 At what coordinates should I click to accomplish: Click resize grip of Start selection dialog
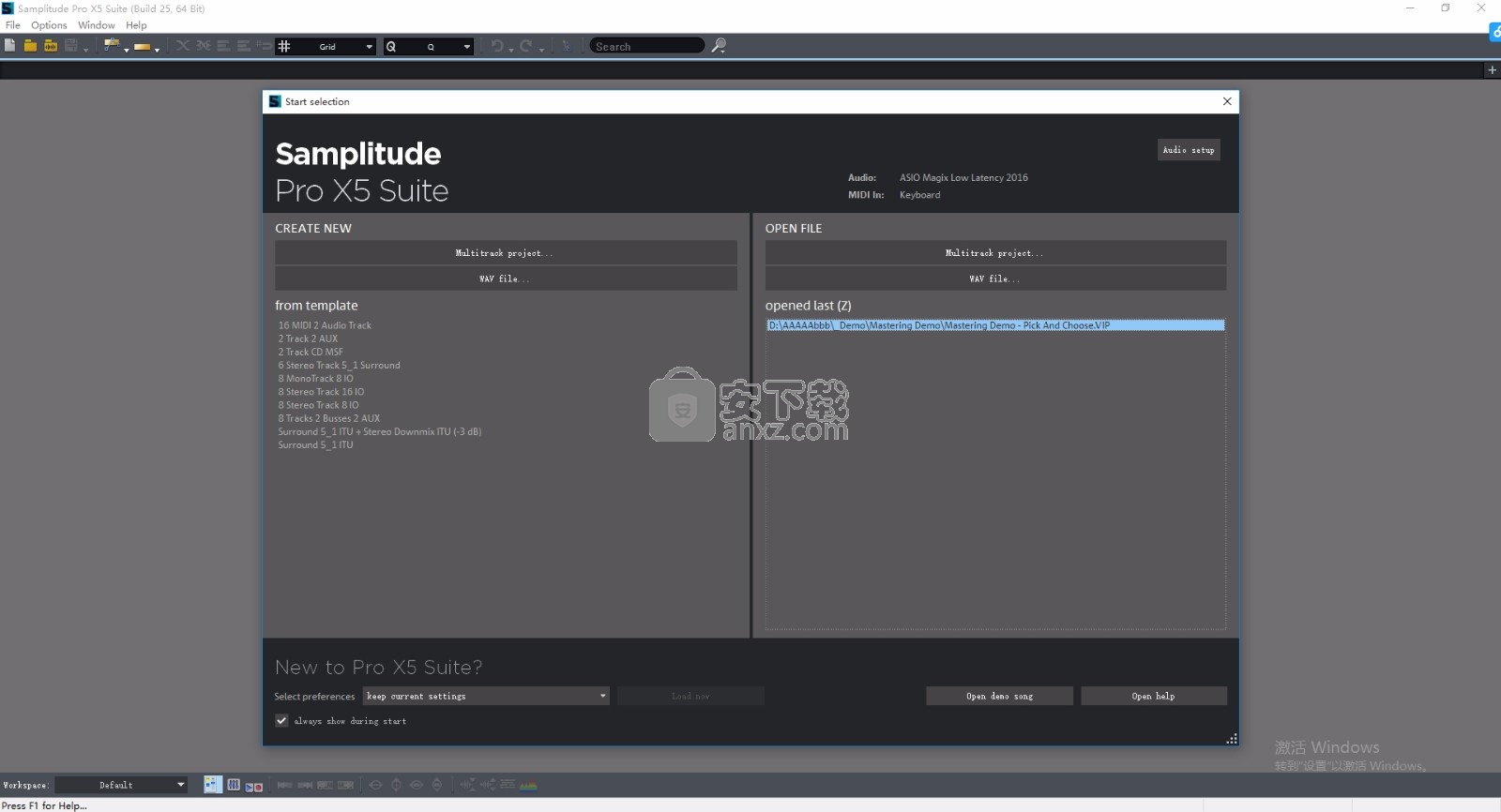(x=1232, y=739)
